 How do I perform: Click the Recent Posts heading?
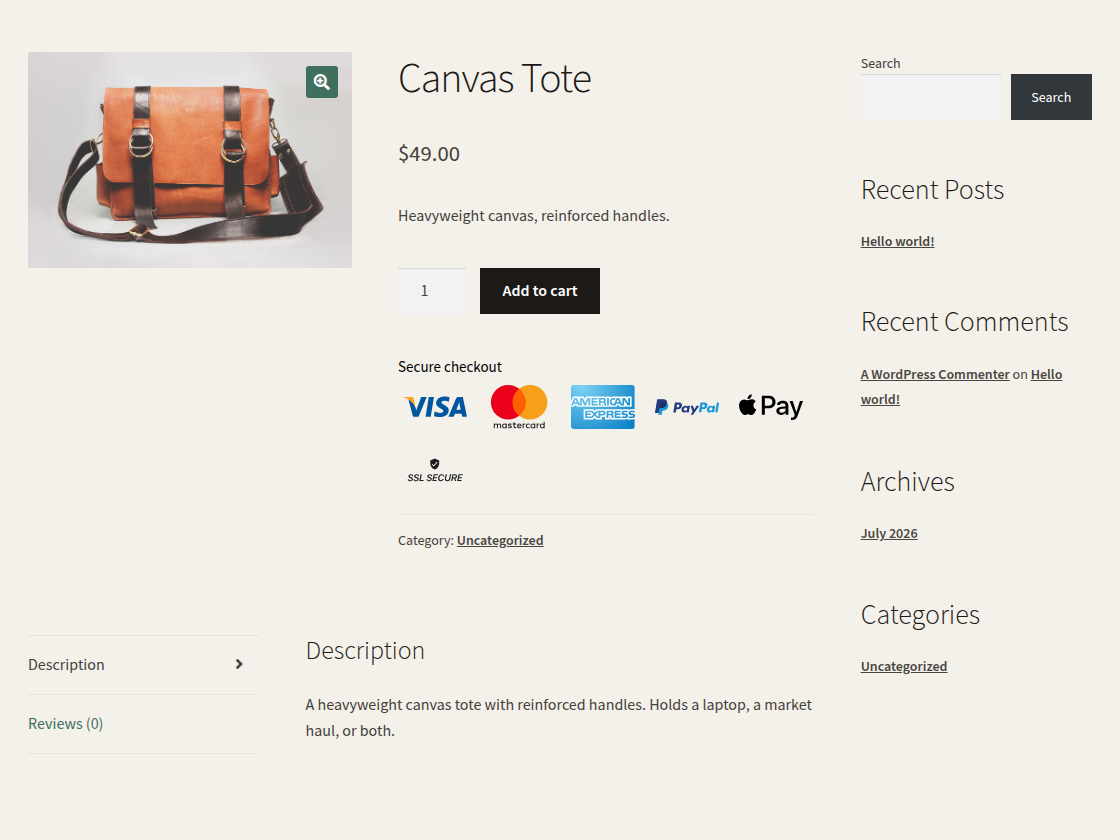click(x=932, y=190)
